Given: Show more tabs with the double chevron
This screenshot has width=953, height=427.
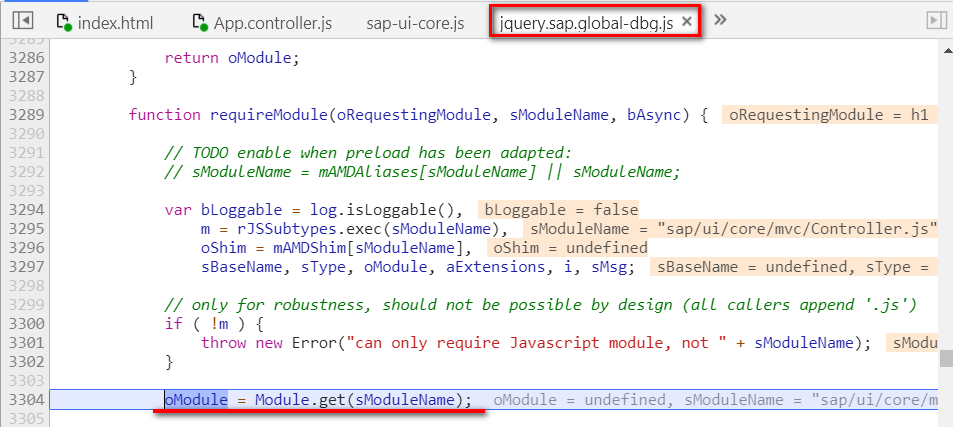Looking at the screenshot, I should 720,19.
